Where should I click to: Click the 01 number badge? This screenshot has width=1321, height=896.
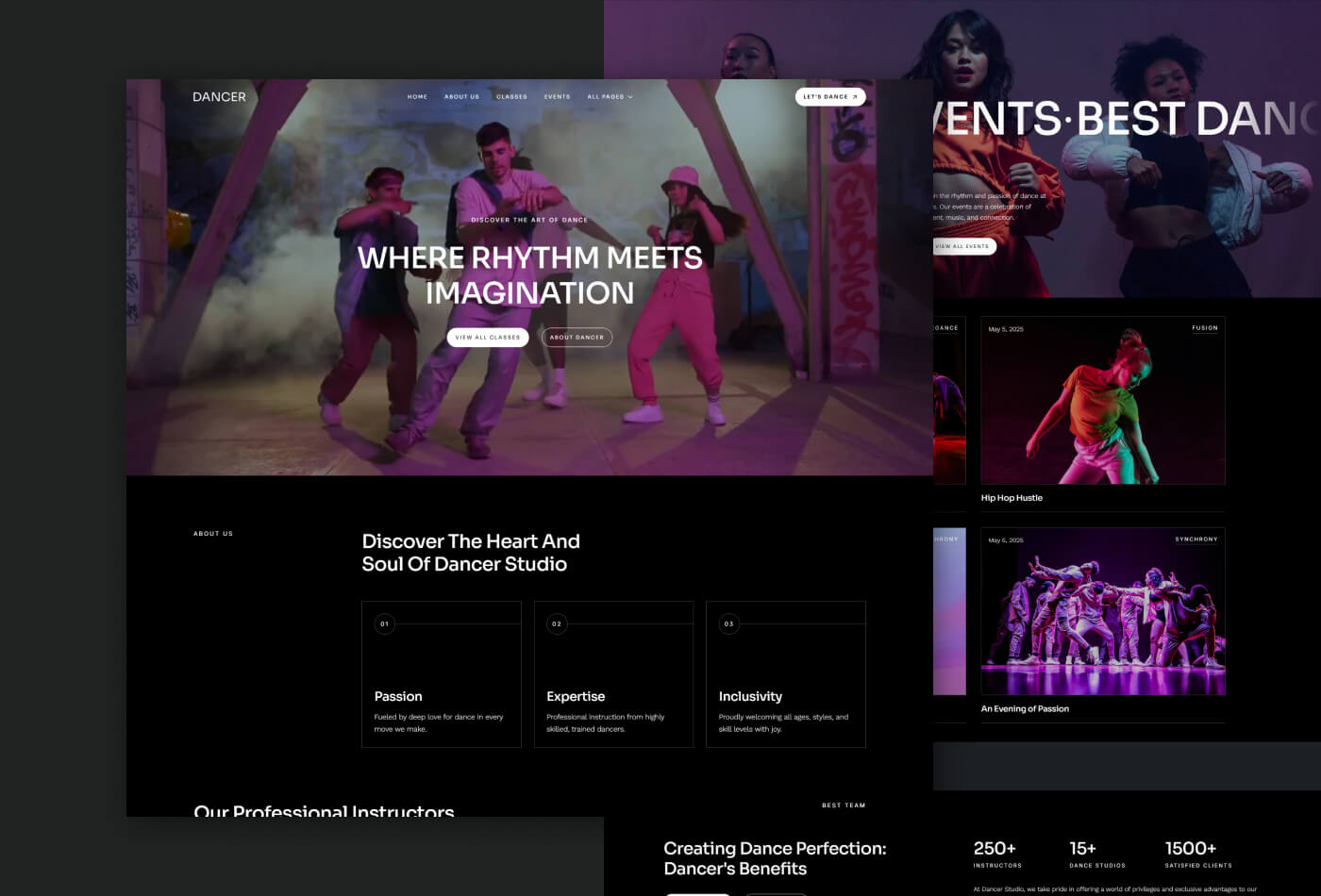tap(384, 623)
